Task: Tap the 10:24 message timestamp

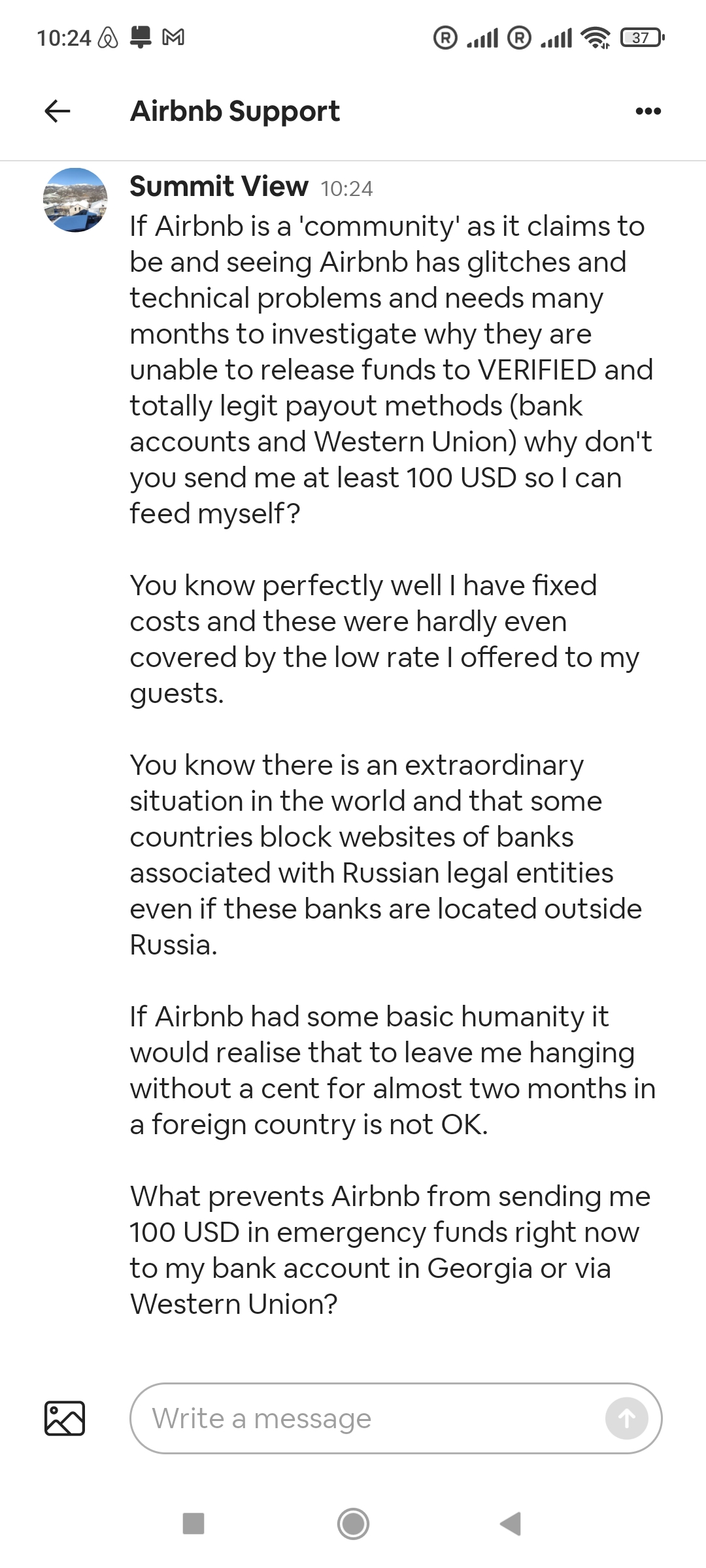Action: pos(346,189)
